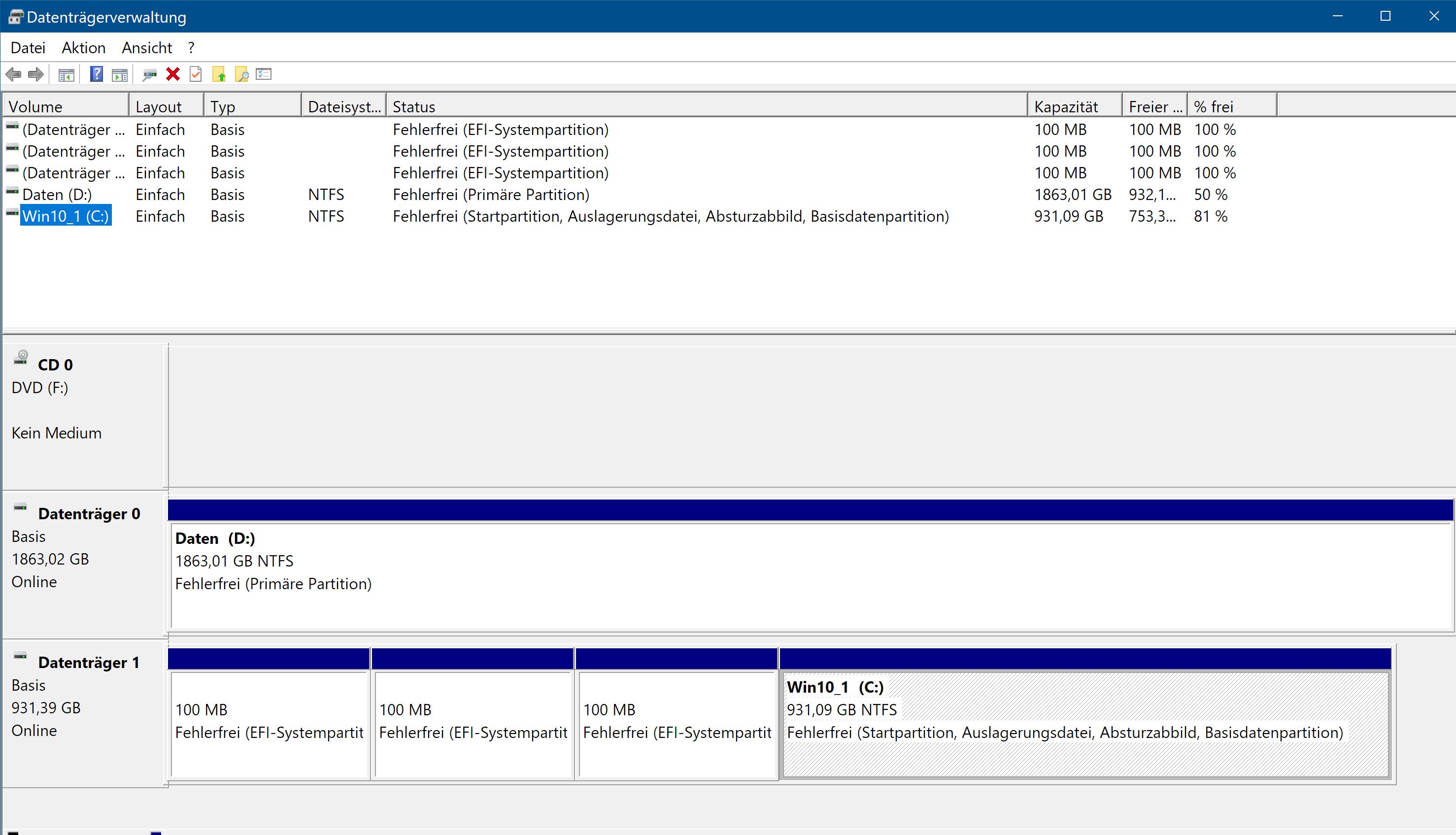Open the Ansicht menu

[x=147, y=48]
